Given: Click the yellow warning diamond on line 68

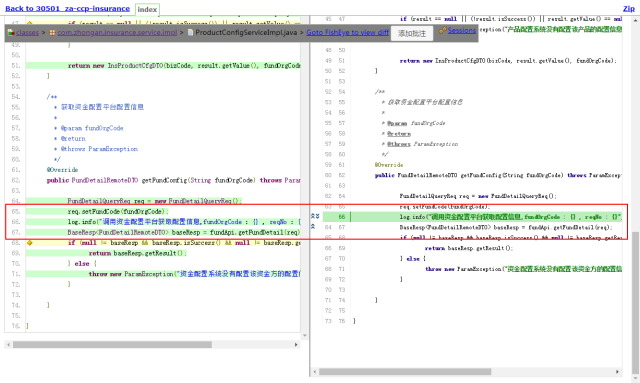Looking at the screenshot, I should [x=29, y=243].
